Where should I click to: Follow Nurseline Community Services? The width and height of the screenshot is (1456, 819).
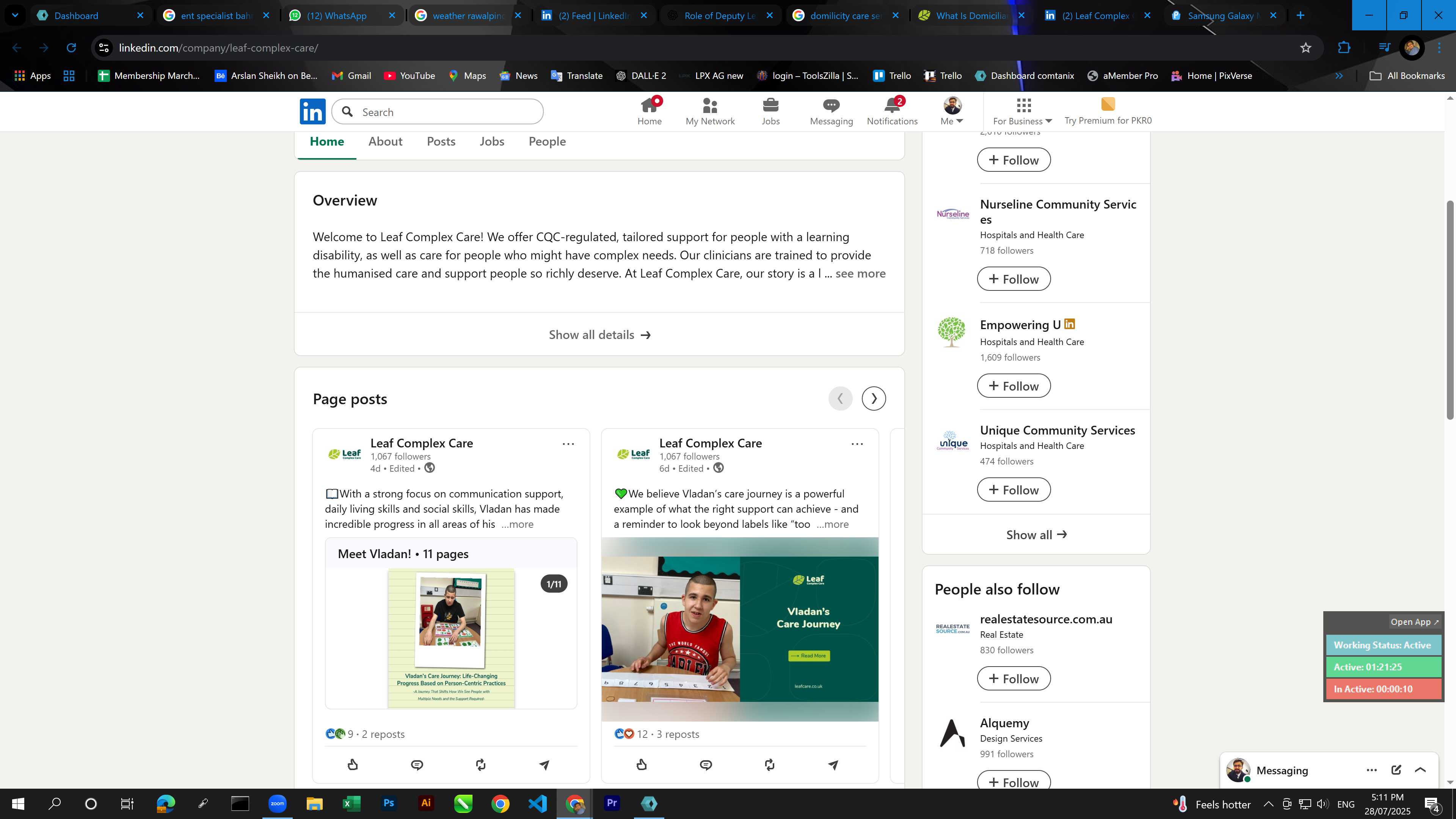[1014, 279]
